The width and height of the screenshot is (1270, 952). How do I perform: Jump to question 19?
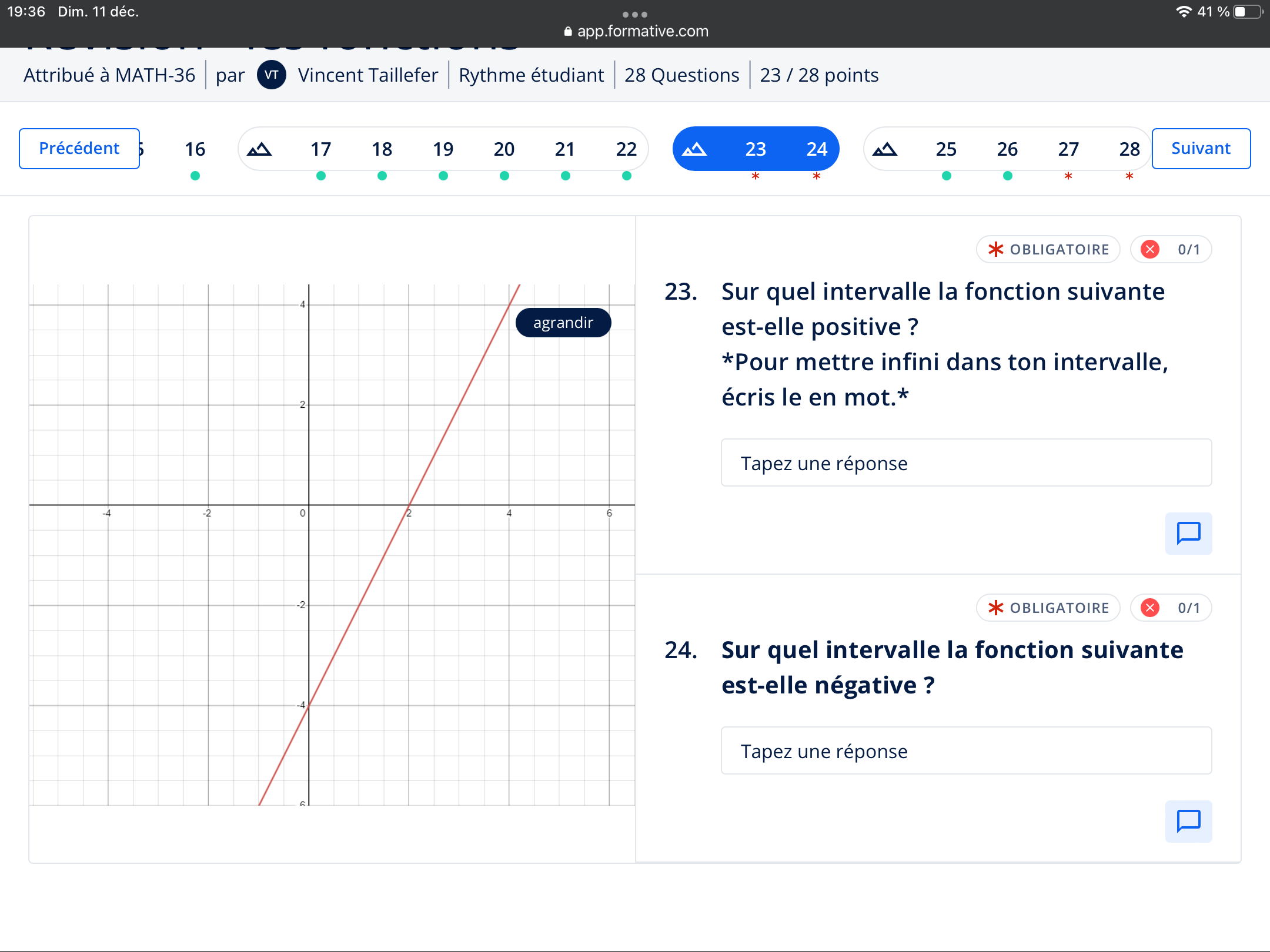point(443,149)
